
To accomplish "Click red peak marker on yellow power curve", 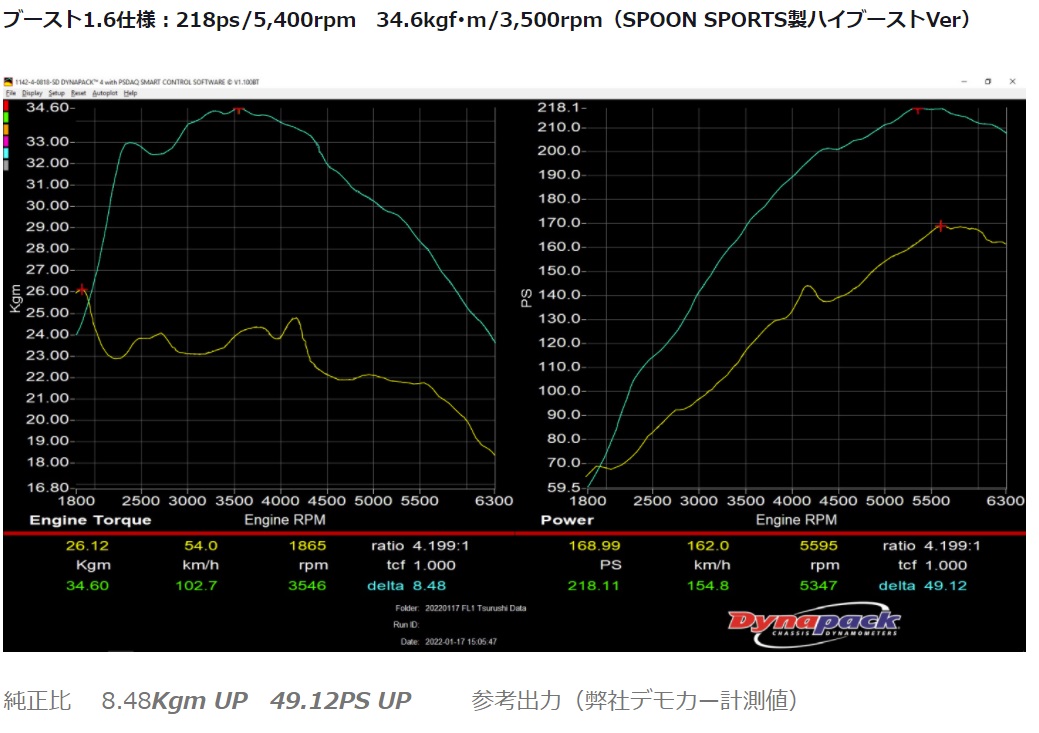I will tap(941, 226).
